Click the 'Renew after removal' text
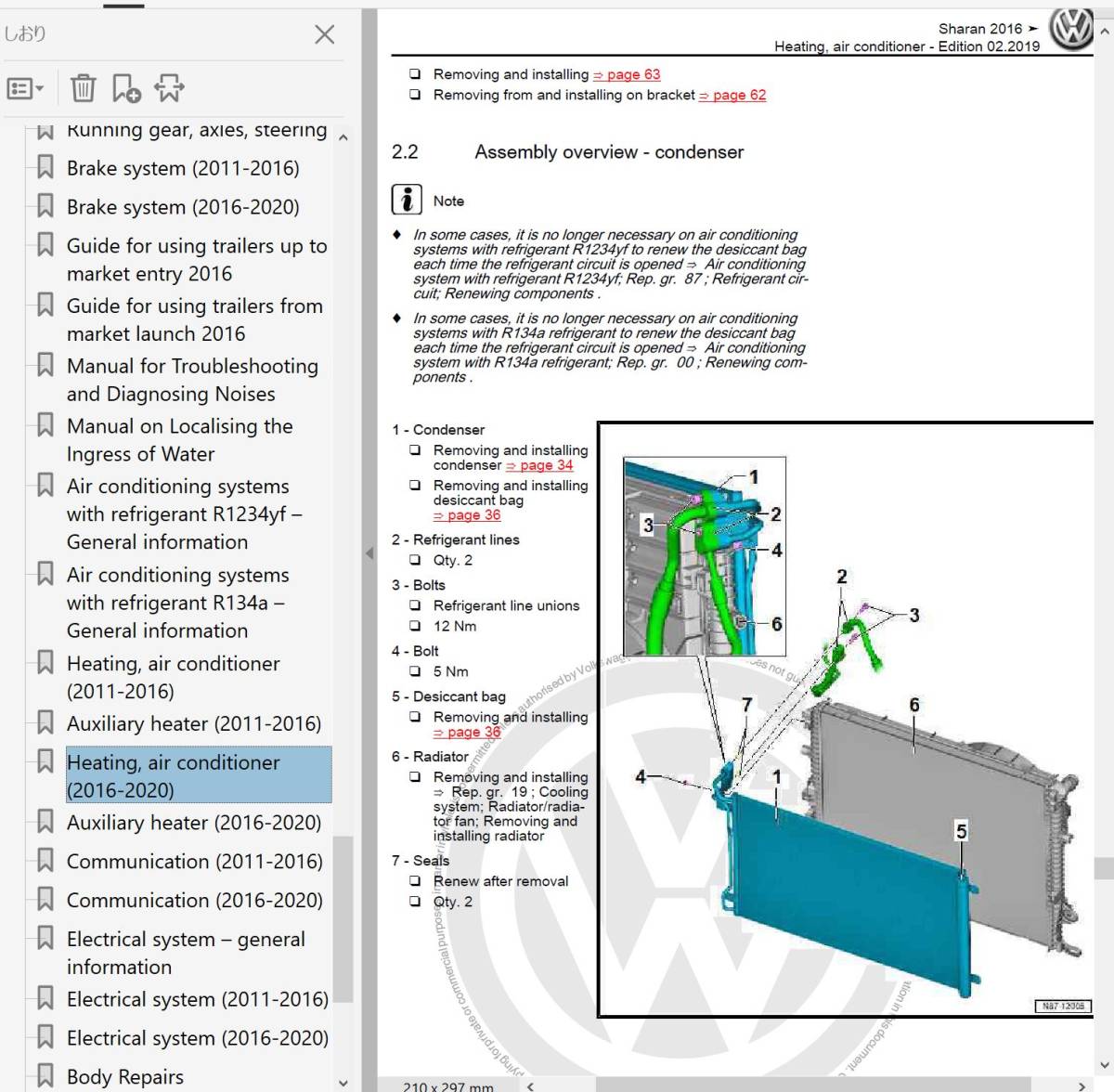Screen dimensions: 1114x1092 (501, 881)
